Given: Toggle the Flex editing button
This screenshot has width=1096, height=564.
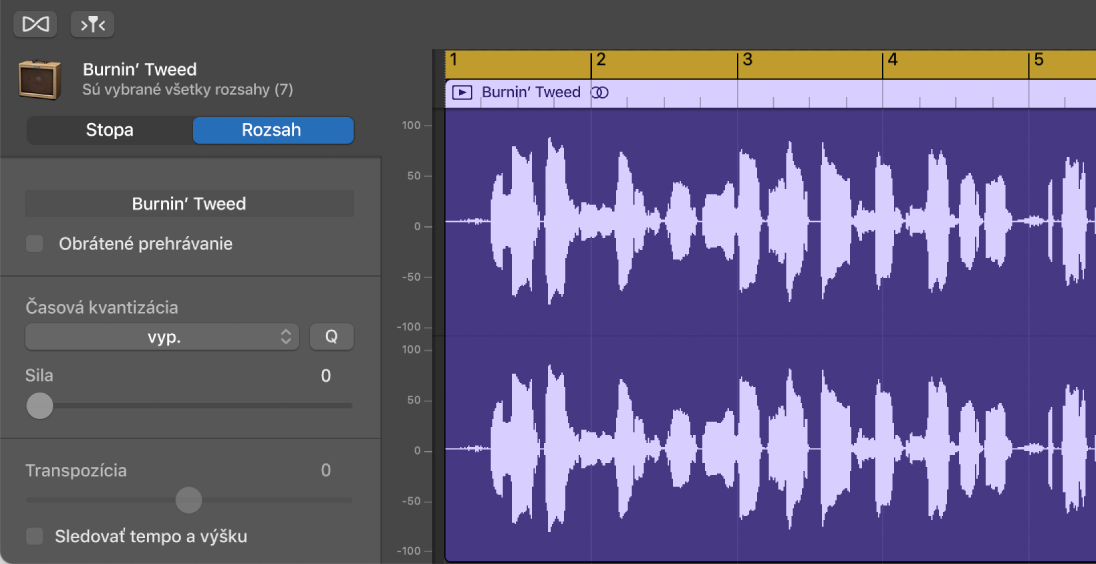Looking at the screenshot, I should coord(35,24).
